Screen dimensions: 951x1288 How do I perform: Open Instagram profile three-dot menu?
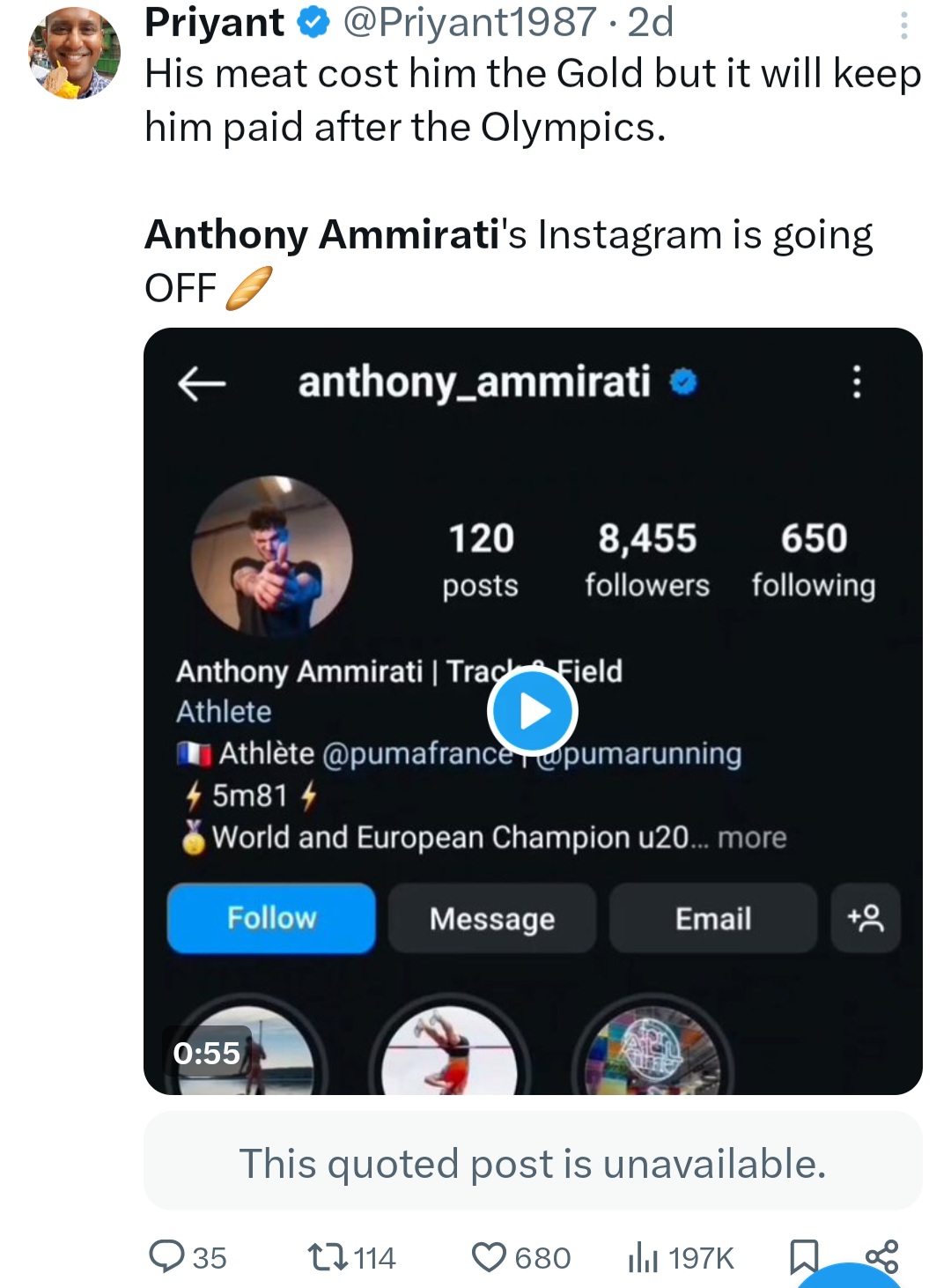(x=856, y=382)
